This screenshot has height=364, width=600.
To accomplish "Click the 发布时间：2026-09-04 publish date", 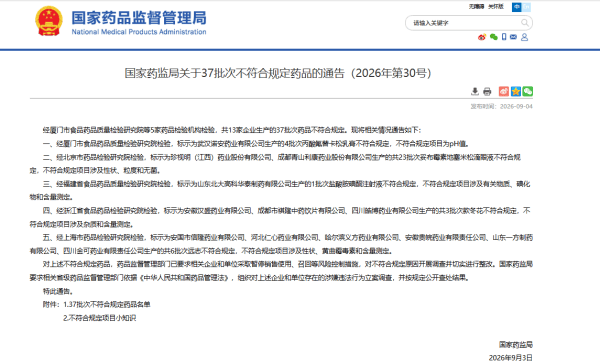I will coord(501,106).
